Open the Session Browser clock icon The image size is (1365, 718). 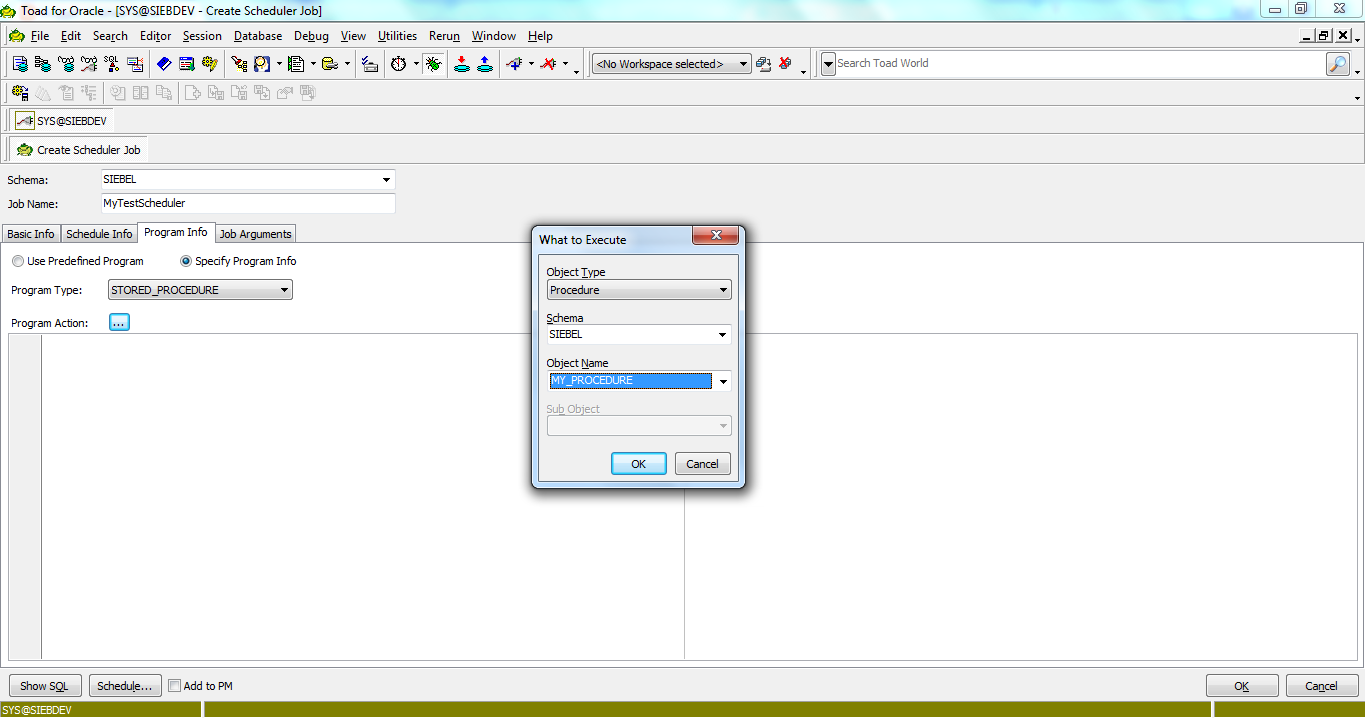pos(399,63)
